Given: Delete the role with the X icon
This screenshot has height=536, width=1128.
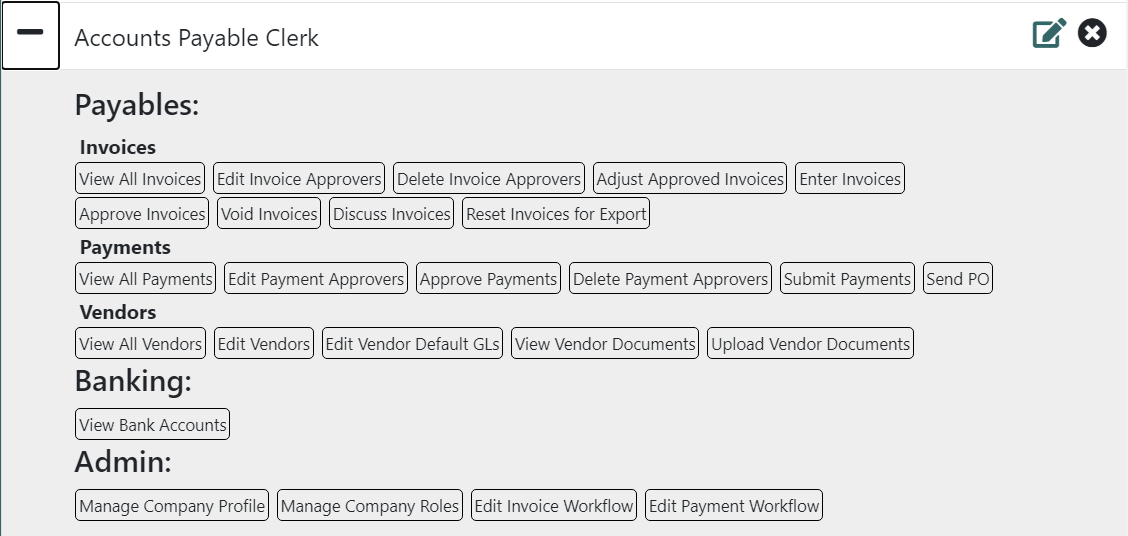Looking at the screenshot, I should pyautogui.click(x=1092, y=33).
